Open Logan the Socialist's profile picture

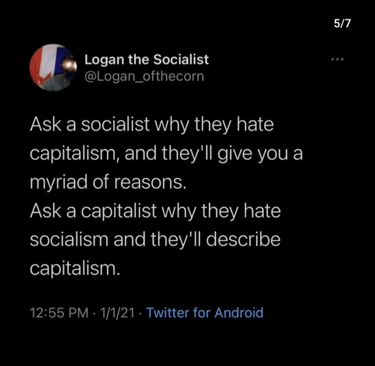tap(53, 68)
